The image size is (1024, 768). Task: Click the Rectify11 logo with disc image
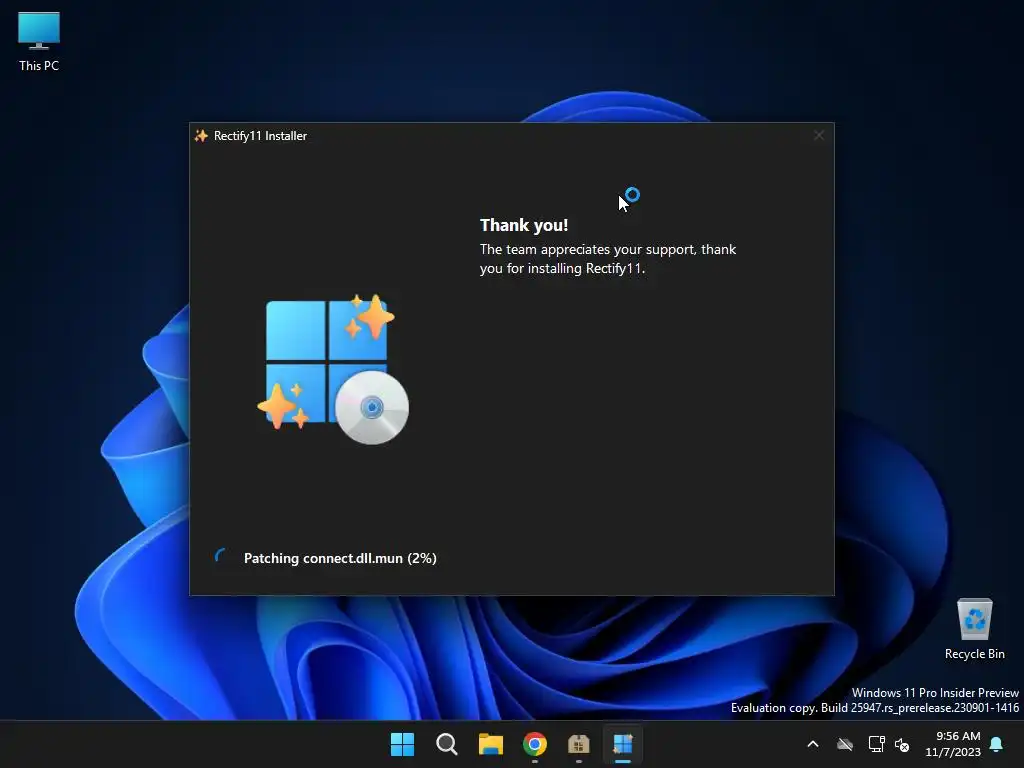[x=333, y=369]
